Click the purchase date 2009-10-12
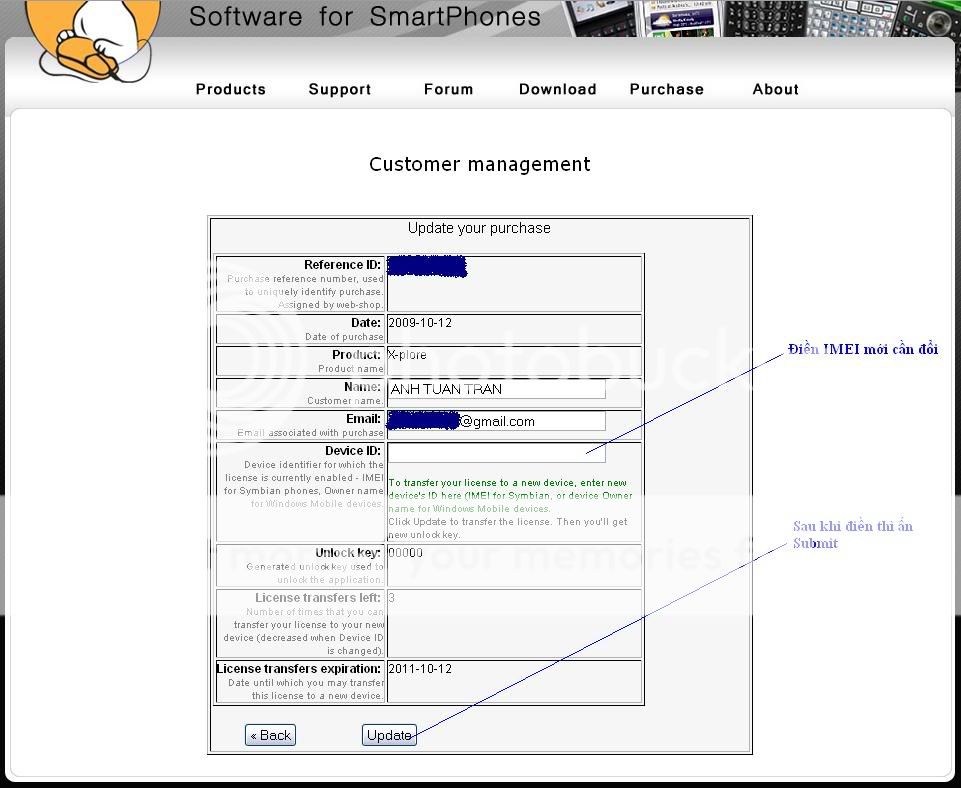Viewport: 961px width, 788px height. 420,323
